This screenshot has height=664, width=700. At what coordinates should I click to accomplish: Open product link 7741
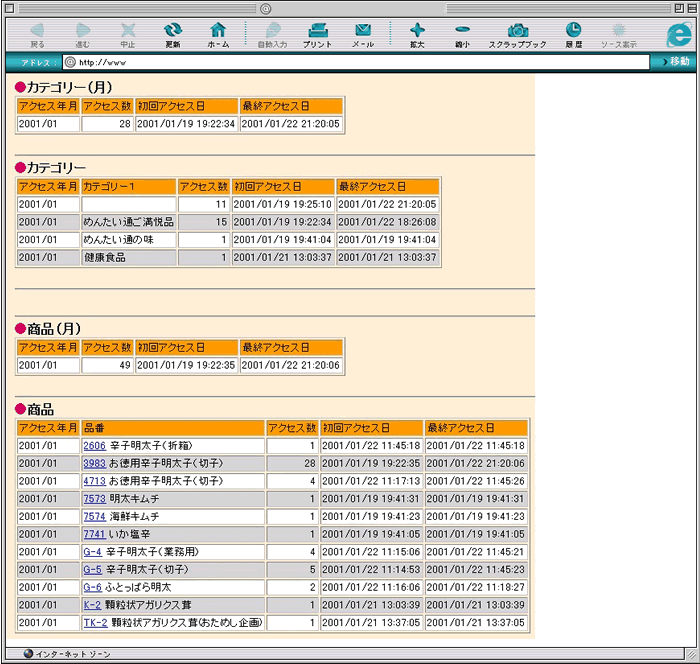[95, 534]
